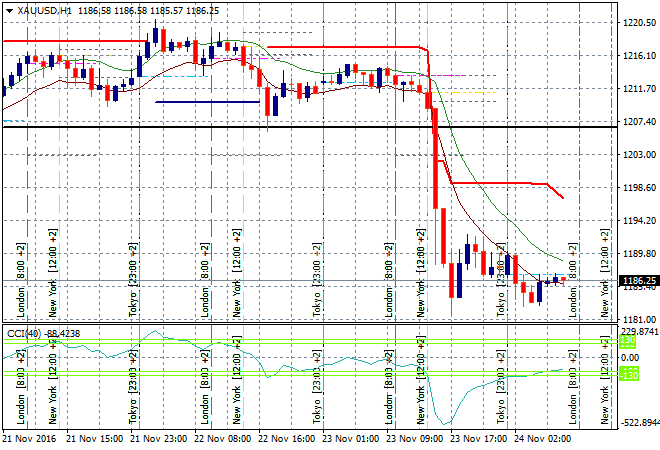Select the upper green CCI level tag
Viewport: 660px width, 450px height.
click(x=629, y=341)
